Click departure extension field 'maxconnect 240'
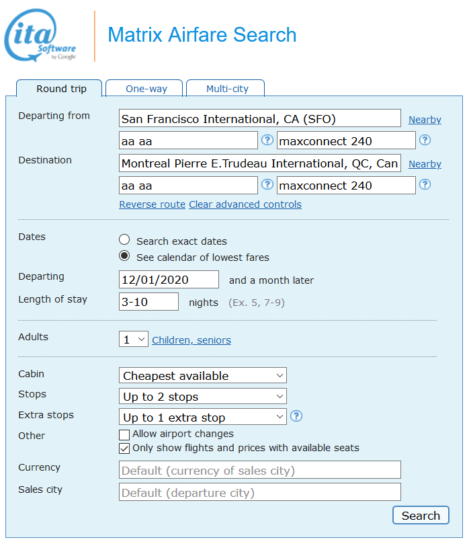This screenshot has width=471, height=550. (346, 140)
